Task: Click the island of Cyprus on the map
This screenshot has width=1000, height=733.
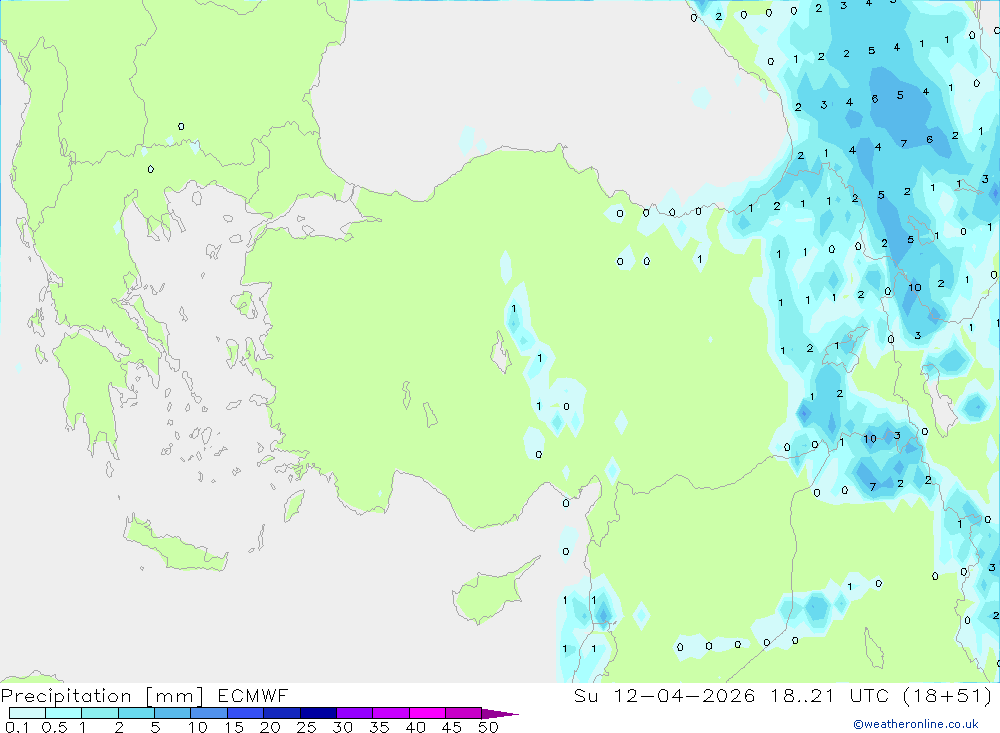Action: pyautogui.click(x=490, y=593)
